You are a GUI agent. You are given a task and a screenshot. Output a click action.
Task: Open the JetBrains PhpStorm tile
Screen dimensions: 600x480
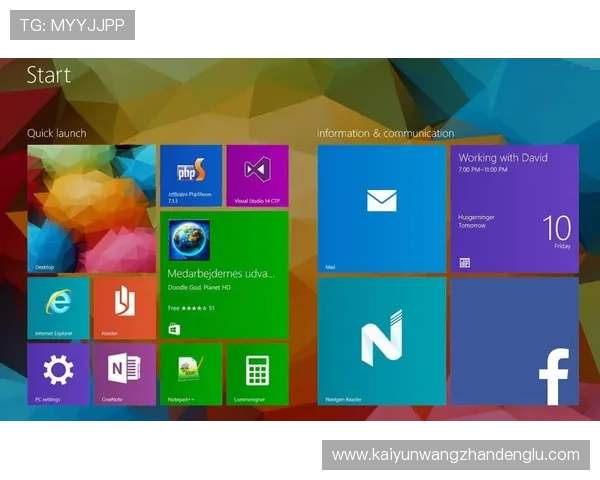click(190, 175)
